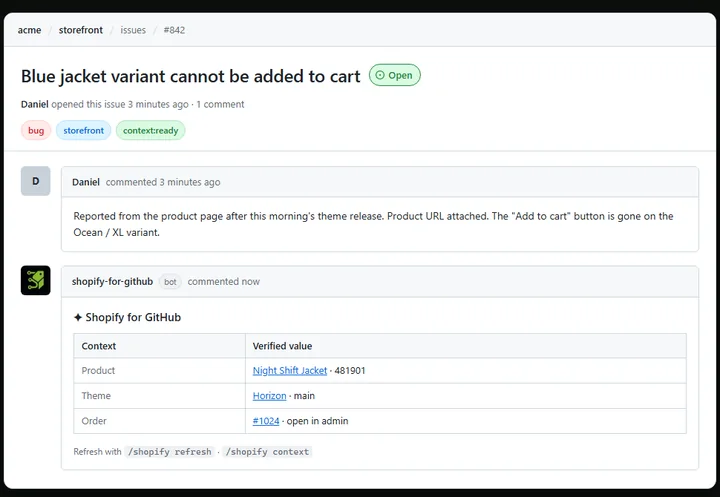Click the context:ready label
The height and width of the screenshot is (497, 720).
(x=151, y=130)
